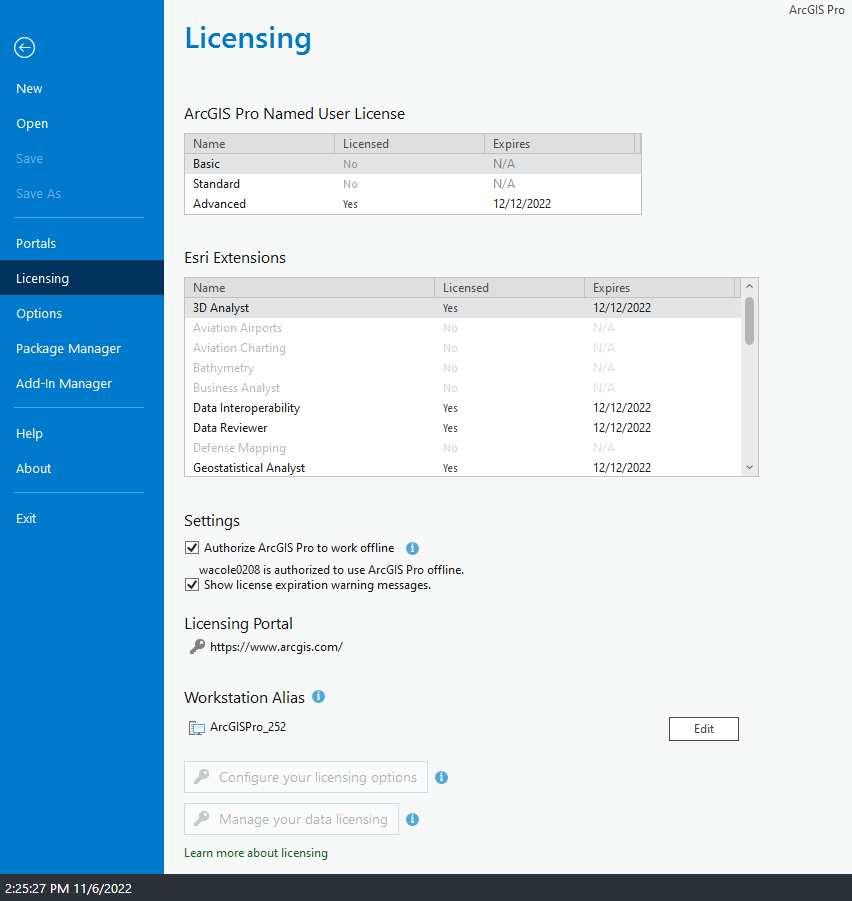The width and height of the screenshot is (852, 901).
Task: Open Help from the sidebar
Action: 29,433
